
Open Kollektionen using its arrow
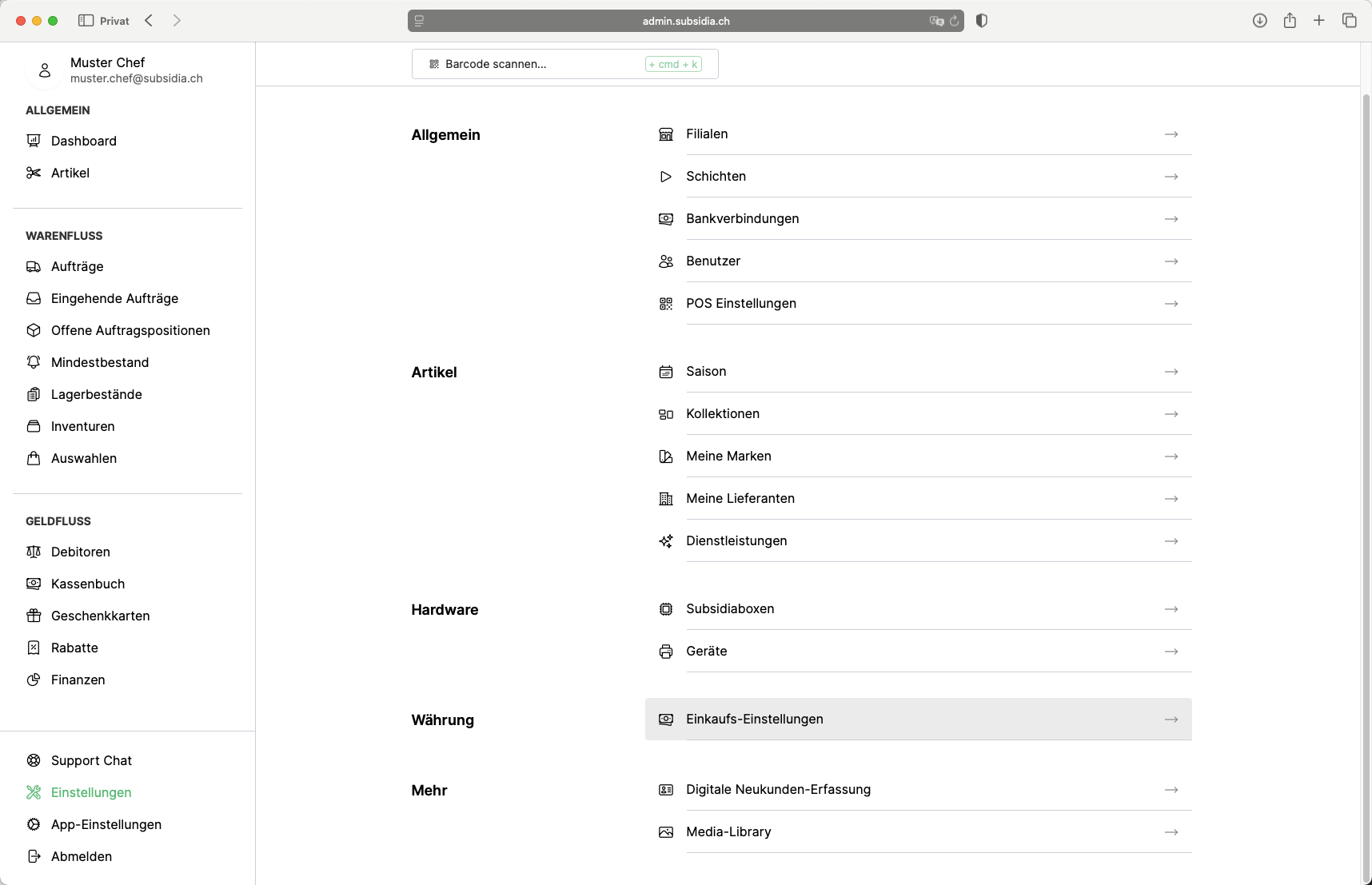click(1171, 414)
